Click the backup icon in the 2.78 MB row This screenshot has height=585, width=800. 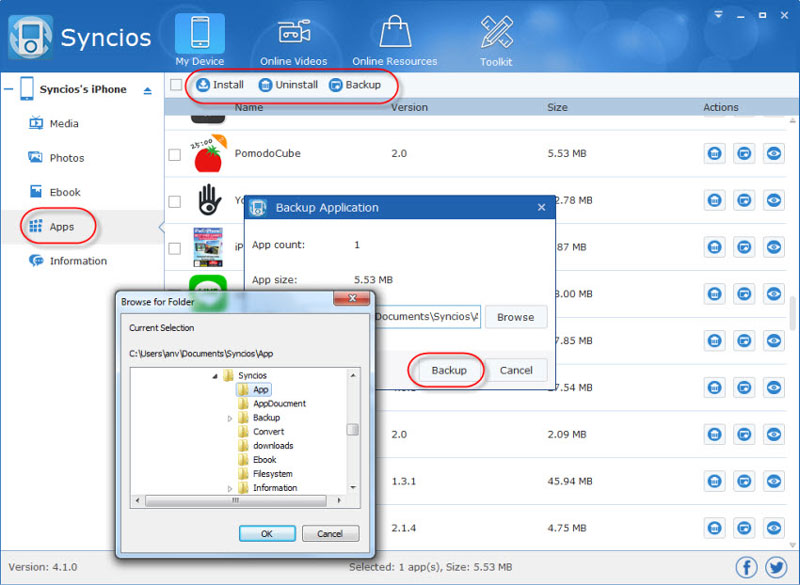[x=744, y=200]
